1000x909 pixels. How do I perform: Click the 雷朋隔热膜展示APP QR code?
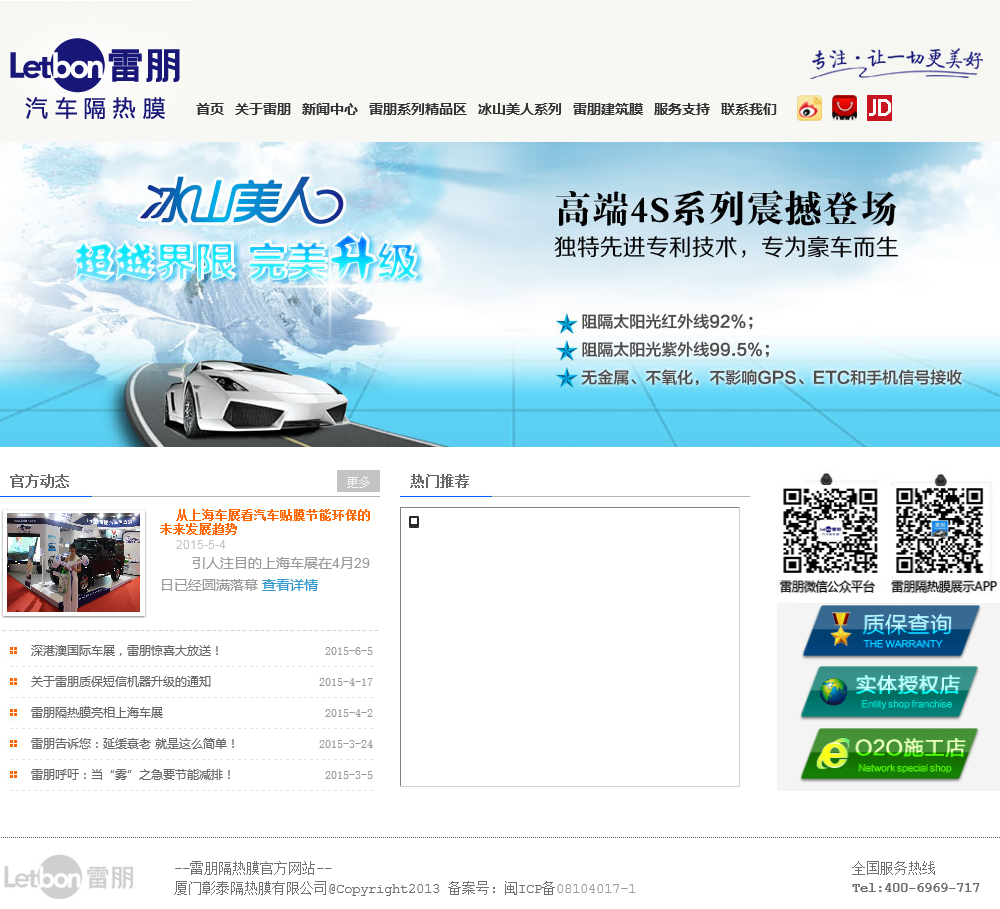939,531
